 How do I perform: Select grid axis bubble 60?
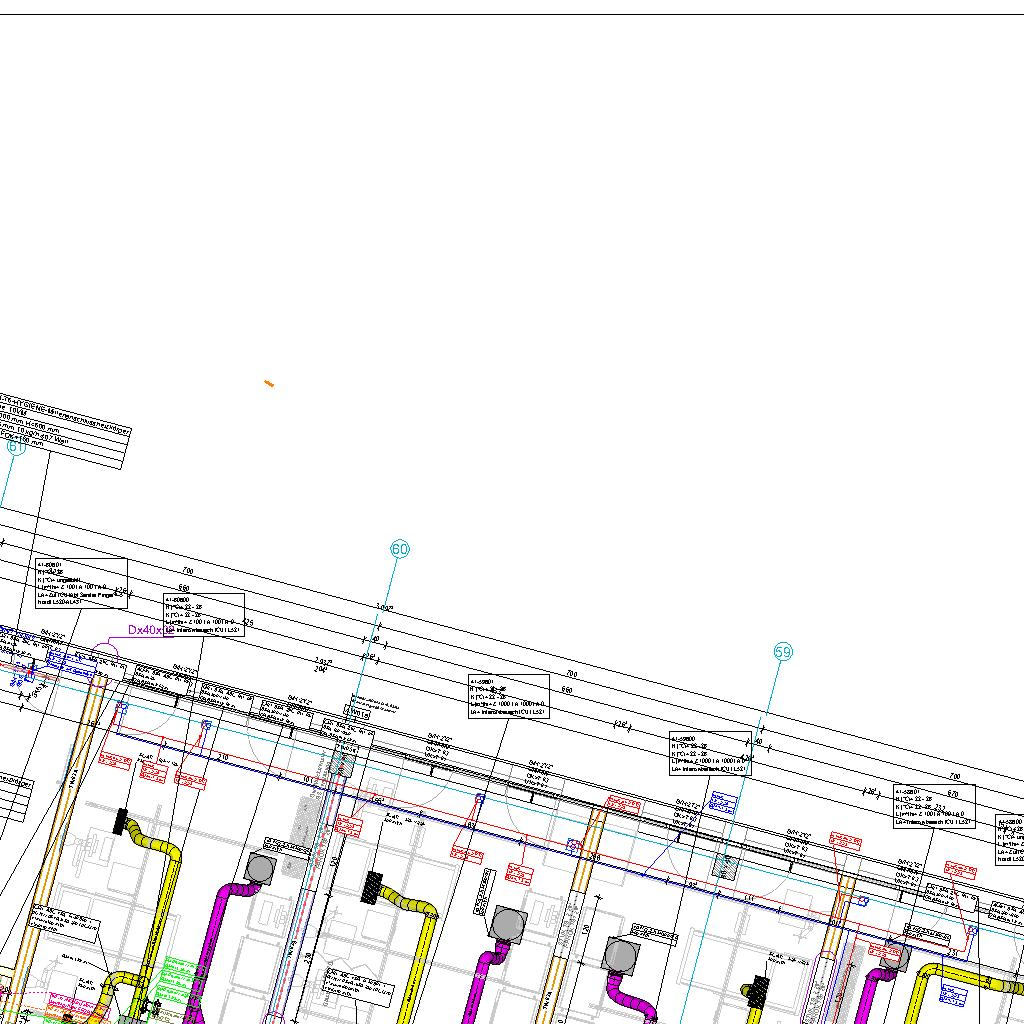400,549
